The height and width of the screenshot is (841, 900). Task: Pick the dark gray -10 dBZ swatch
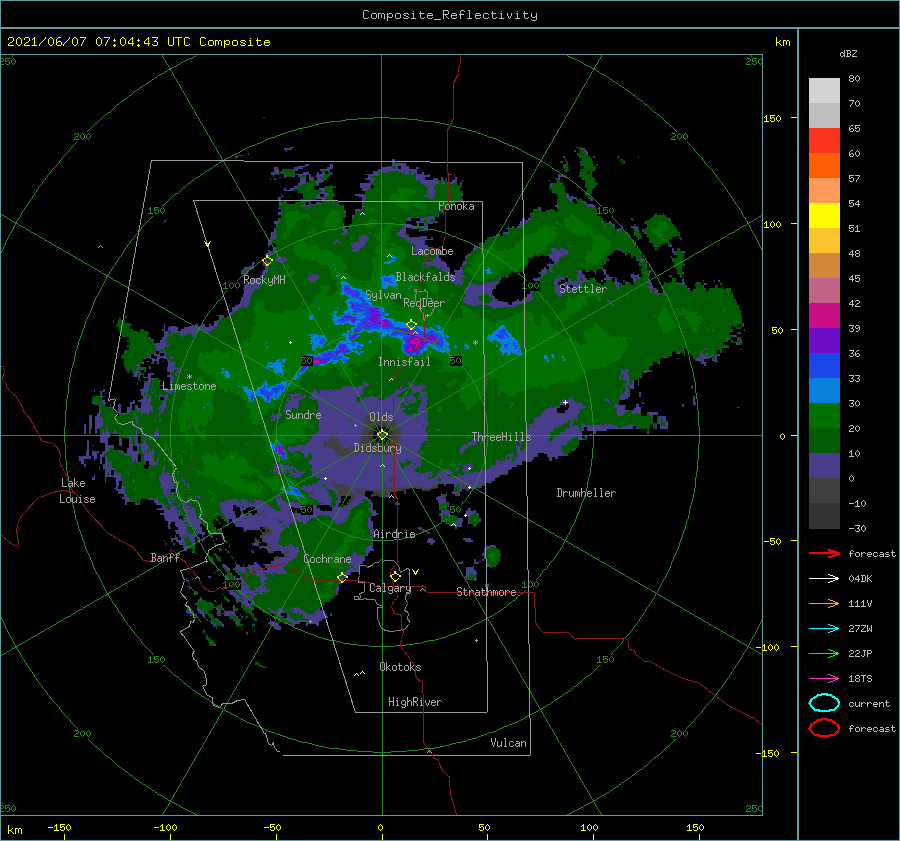(824, 516)
